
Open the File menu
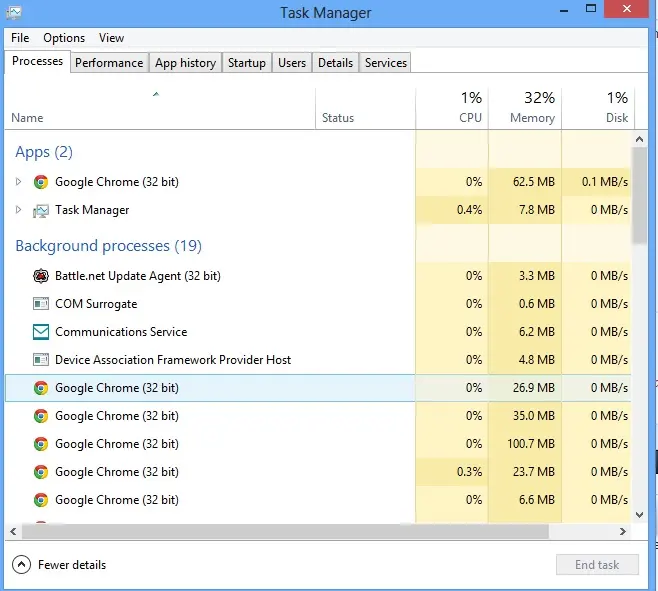click(20, 38)
